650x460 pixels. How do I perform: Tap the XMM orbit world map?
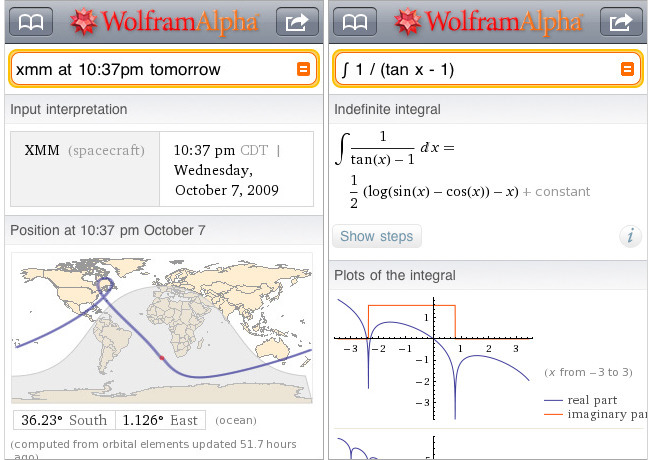162,328
